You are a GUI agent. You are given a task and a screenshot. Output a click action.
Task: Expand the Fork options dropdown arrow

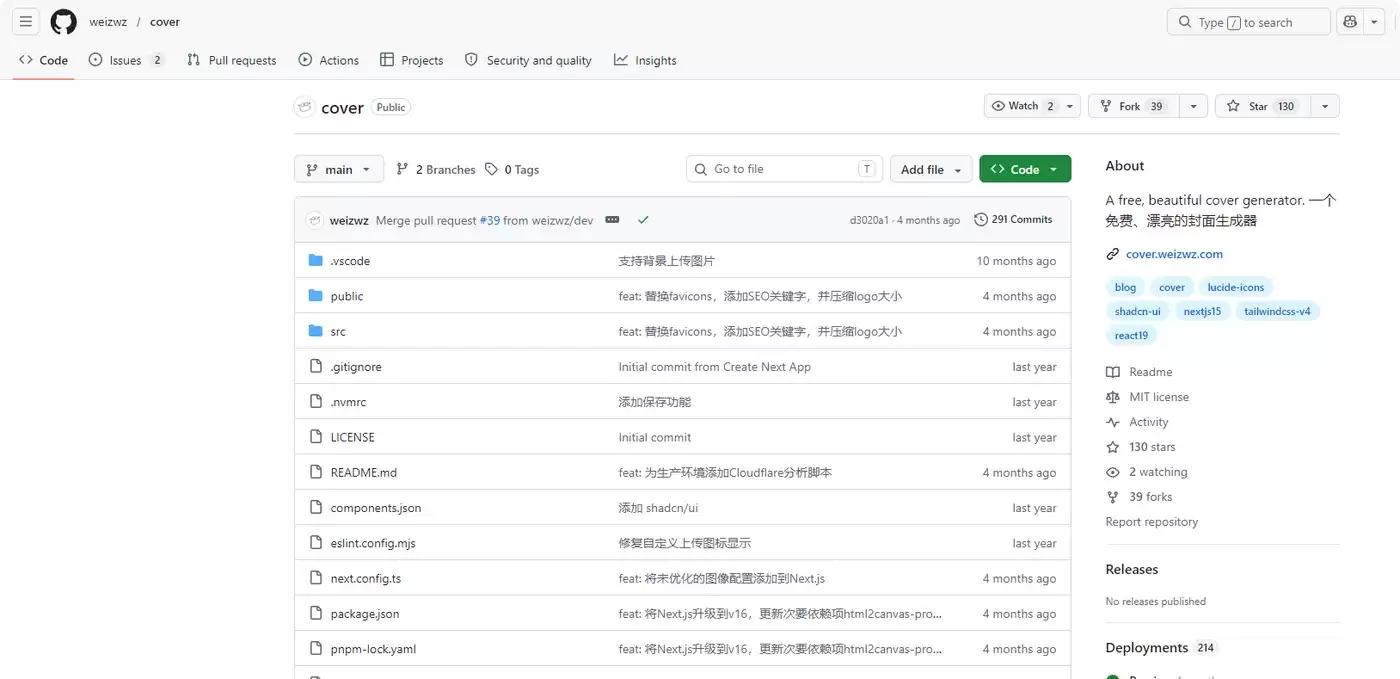click(x=1193, y=106)
